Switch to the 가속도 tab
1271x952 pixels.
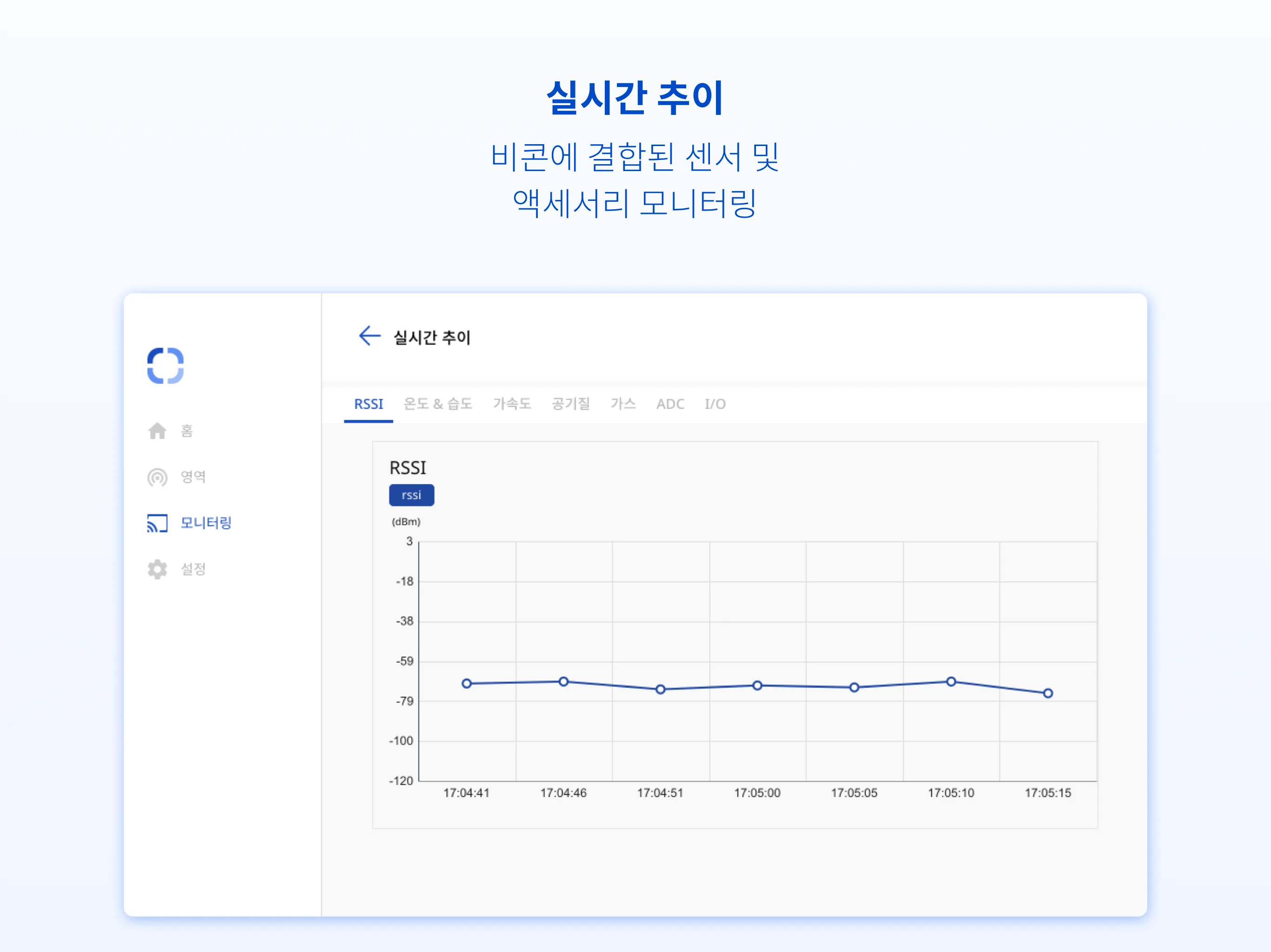click(512, 404)
